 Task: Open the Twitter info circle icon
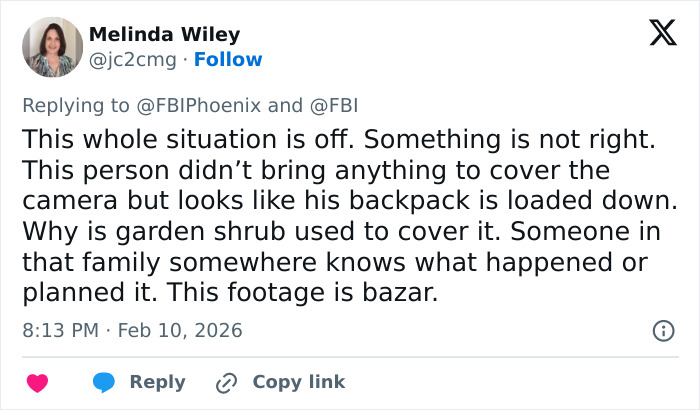(x=662, y=330)
